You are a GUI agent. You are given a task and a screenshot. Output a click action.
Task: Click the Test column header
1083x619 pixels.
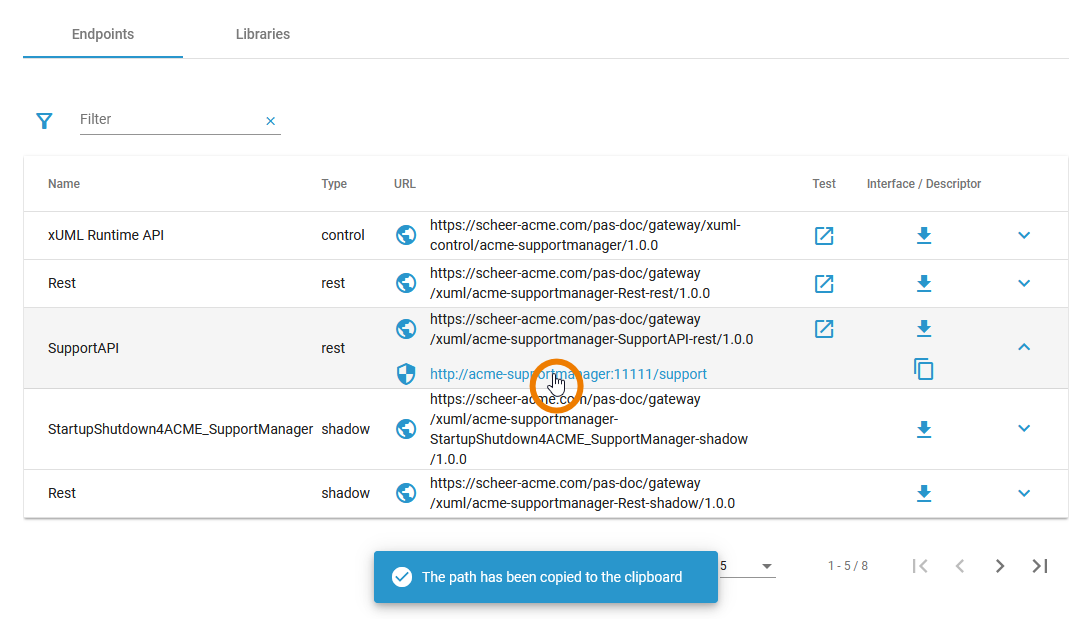point(824,184)
